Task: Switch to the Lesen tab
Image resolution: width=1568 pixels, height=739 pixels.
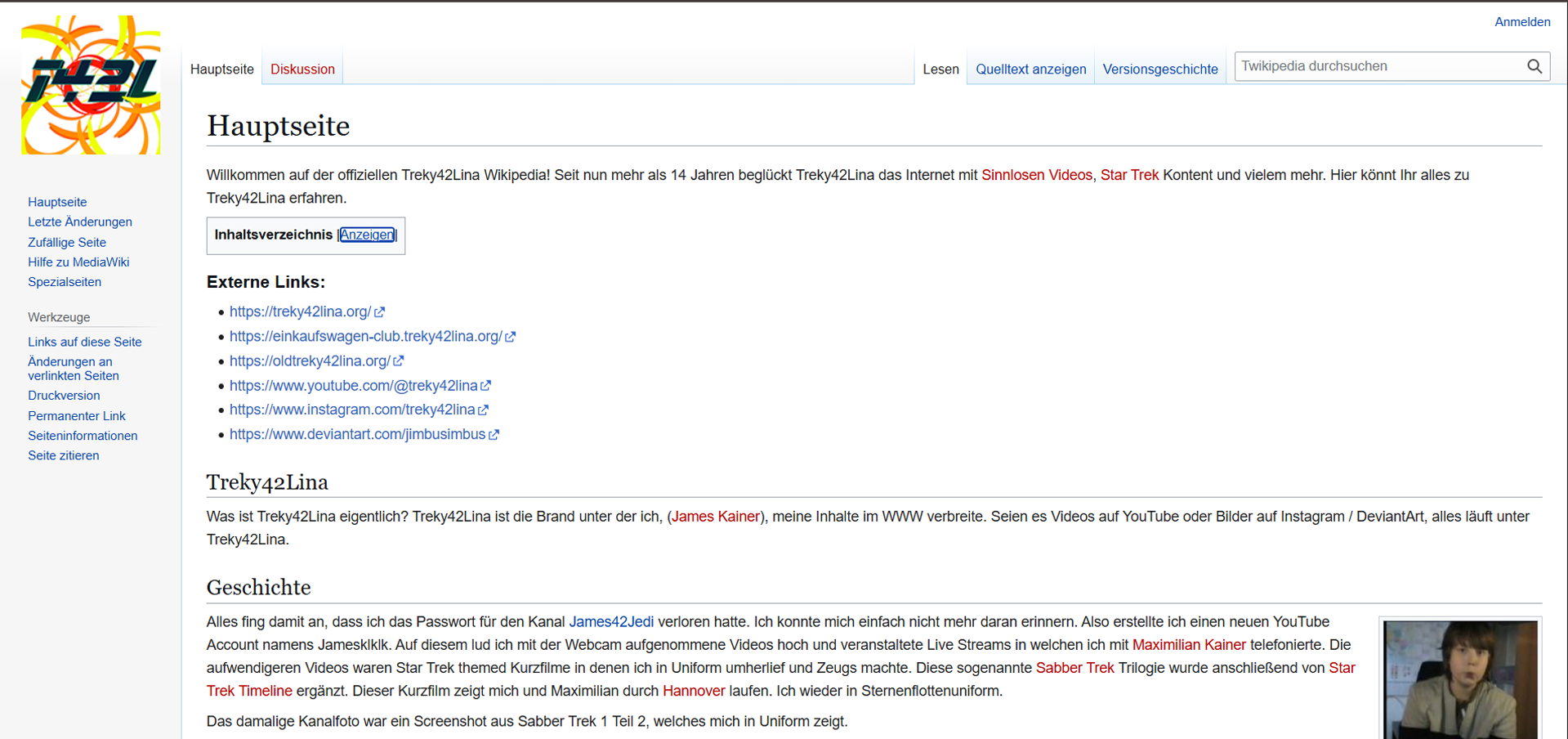Action: pos(940,69)
